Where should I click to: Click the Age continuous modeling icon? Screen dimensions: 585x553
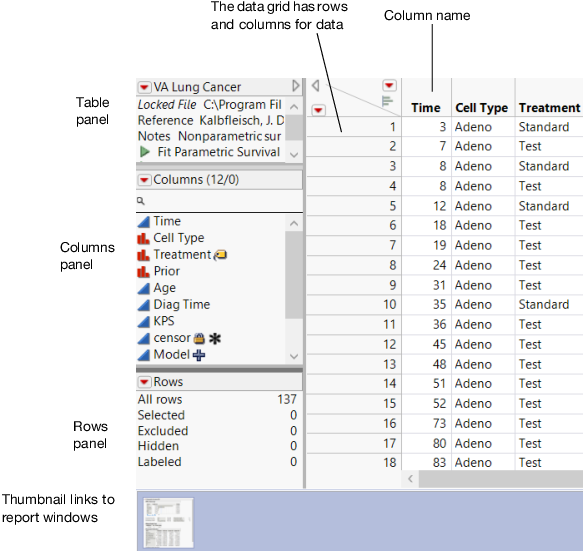pos(144,288)
